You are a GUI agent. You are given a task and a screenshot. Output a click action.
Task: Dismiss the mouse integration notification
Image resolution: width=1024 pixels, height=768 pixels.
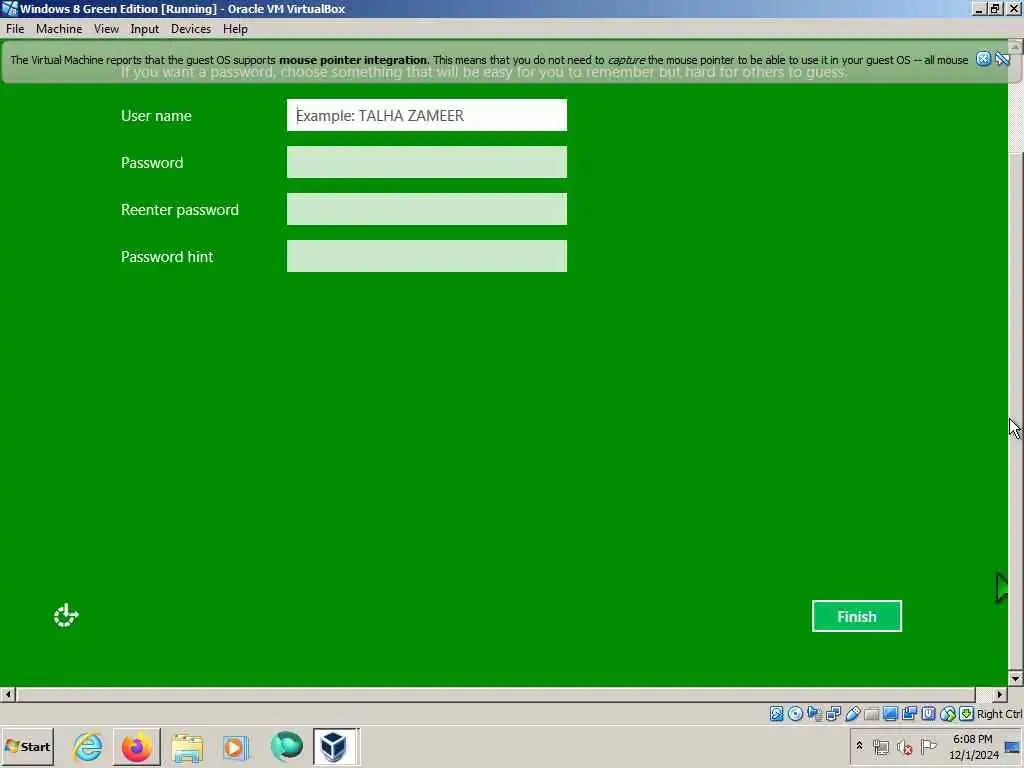tap(983, 59)
